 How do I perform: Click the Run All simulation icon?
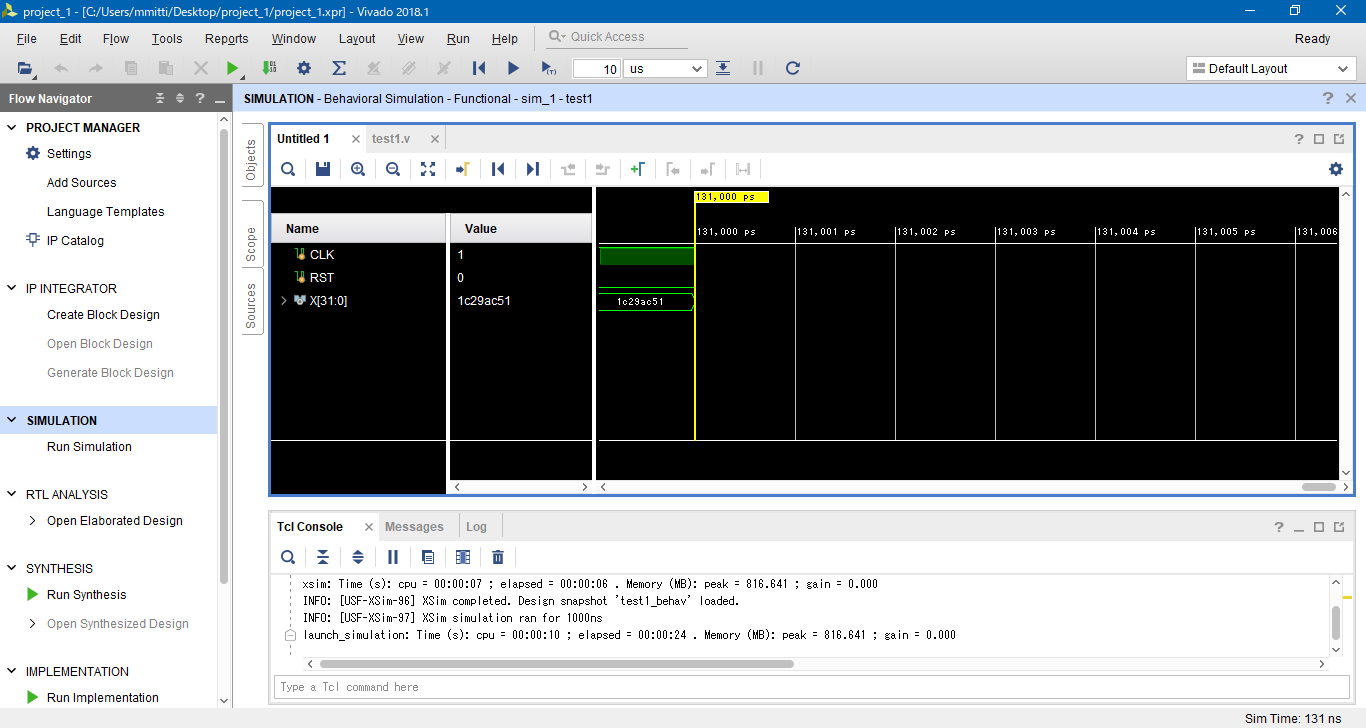pos(513,68)
